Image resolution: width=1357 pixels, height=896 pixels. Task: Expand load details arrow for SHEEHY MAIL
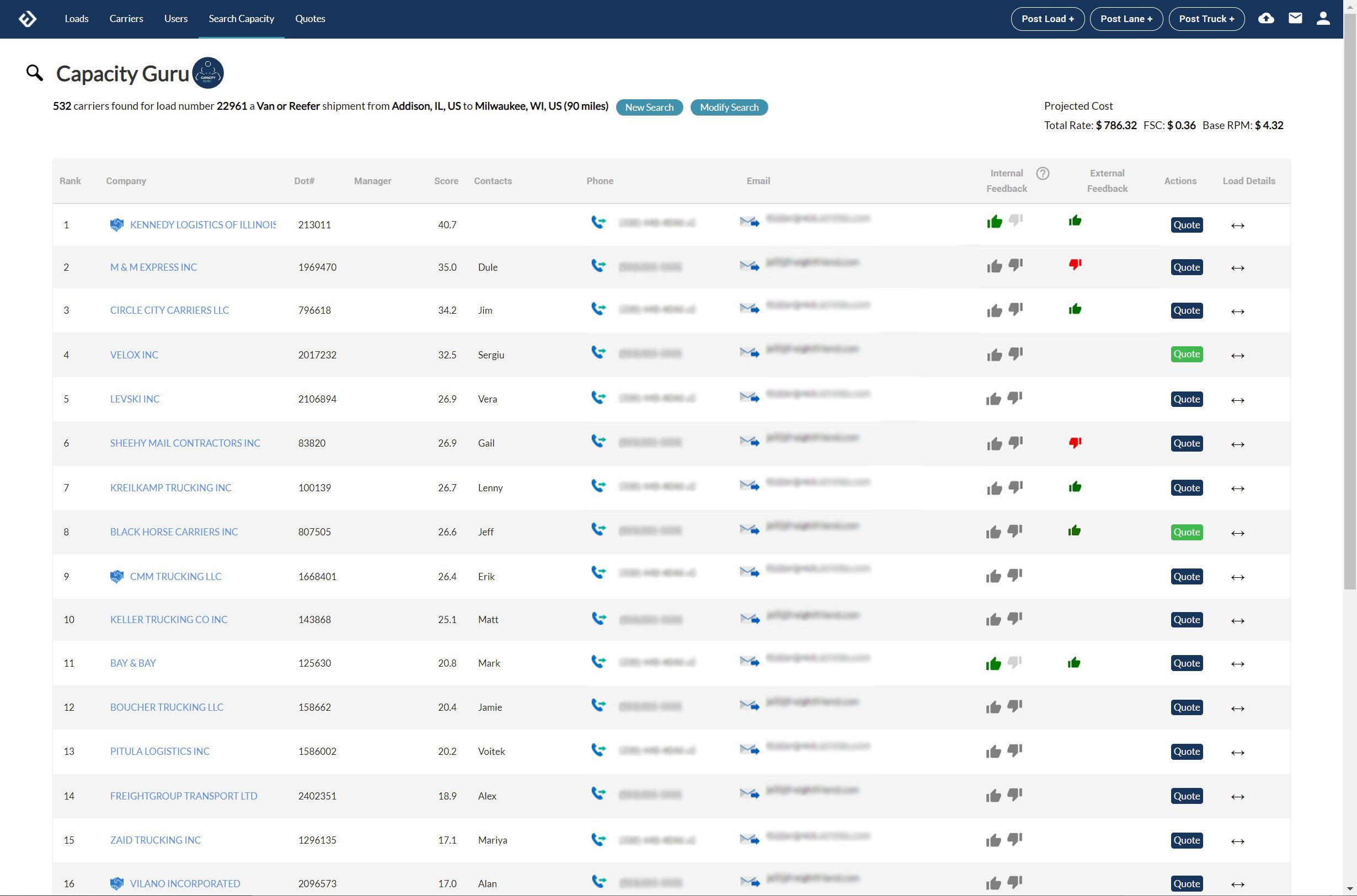click(x=1237, y=444)
